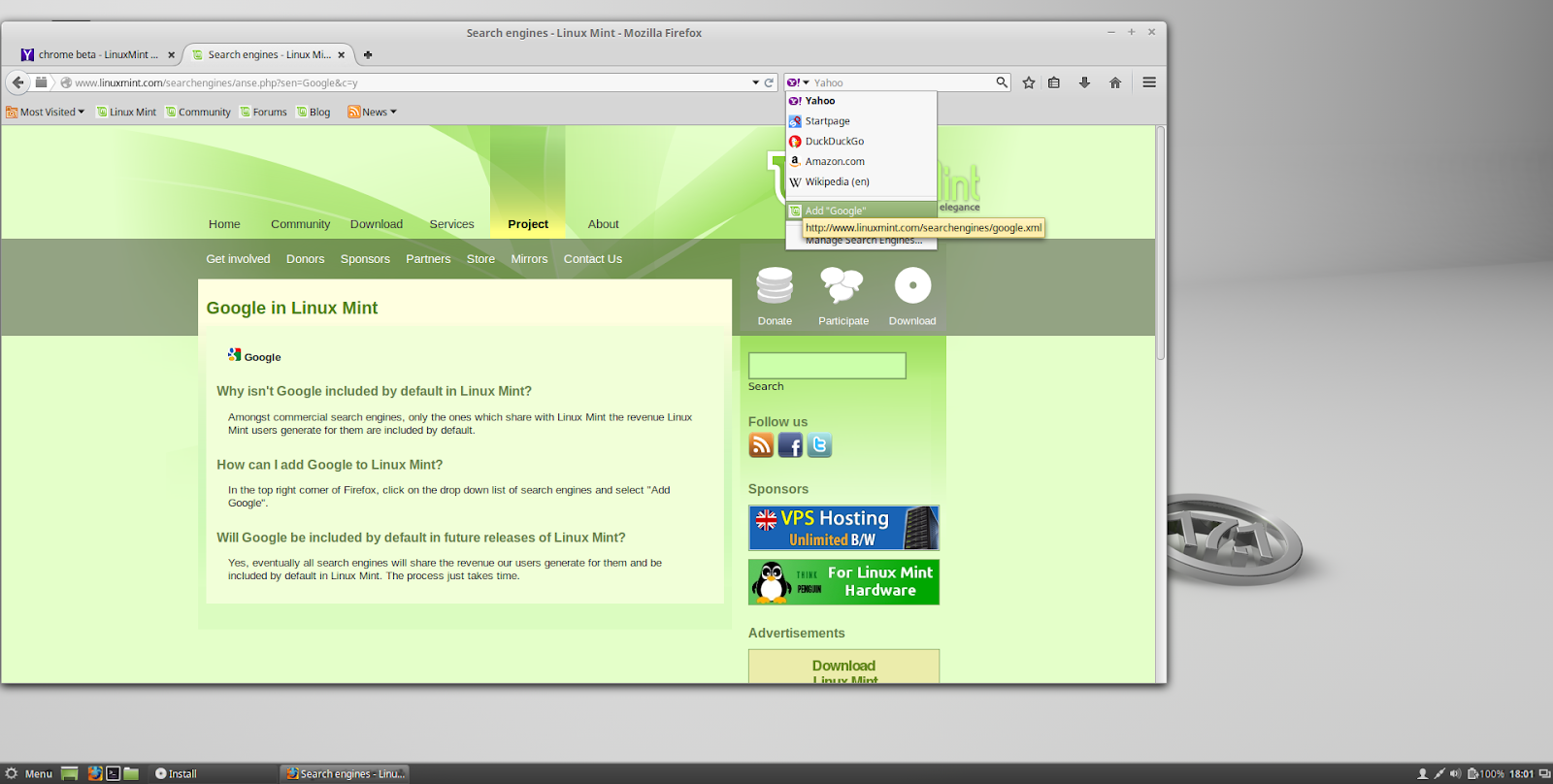Click the volume icon in system tray
Screen dimensions: 1553x784
click(x=1455, y=773)
